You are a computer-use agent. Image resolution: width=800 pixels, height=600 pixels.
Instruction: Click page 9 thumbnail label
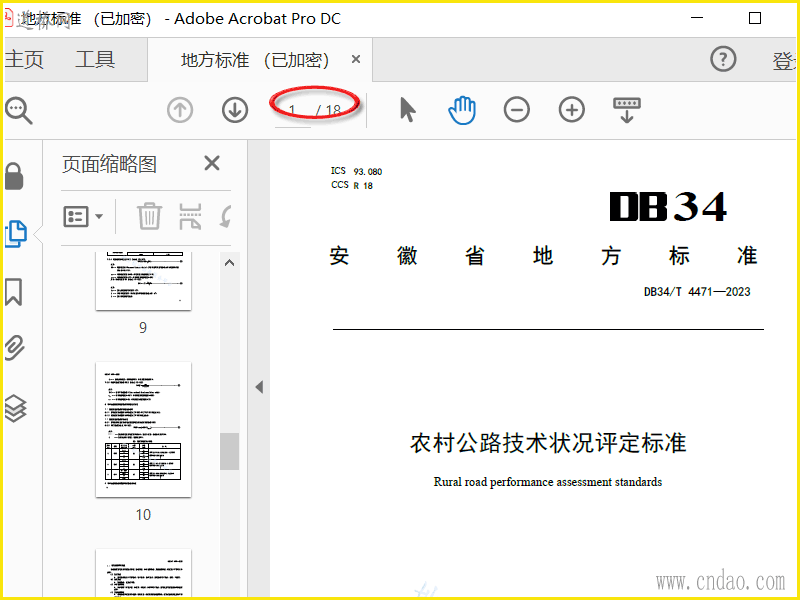click(143, 328)
